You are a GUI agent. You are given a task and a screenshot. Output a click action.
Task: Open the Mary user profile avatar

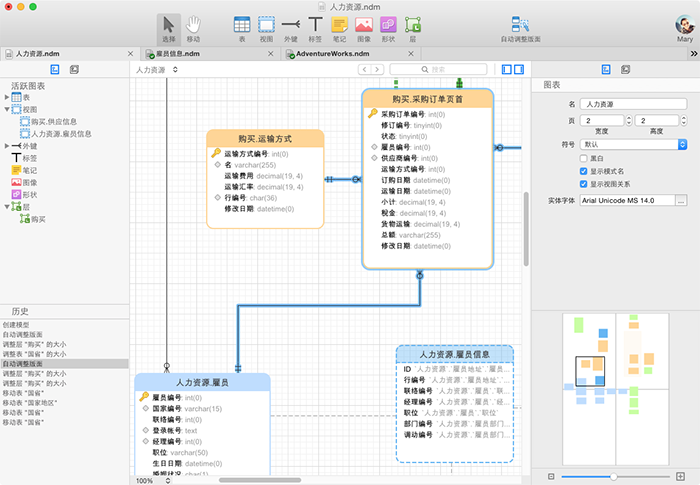click(685, 25)
